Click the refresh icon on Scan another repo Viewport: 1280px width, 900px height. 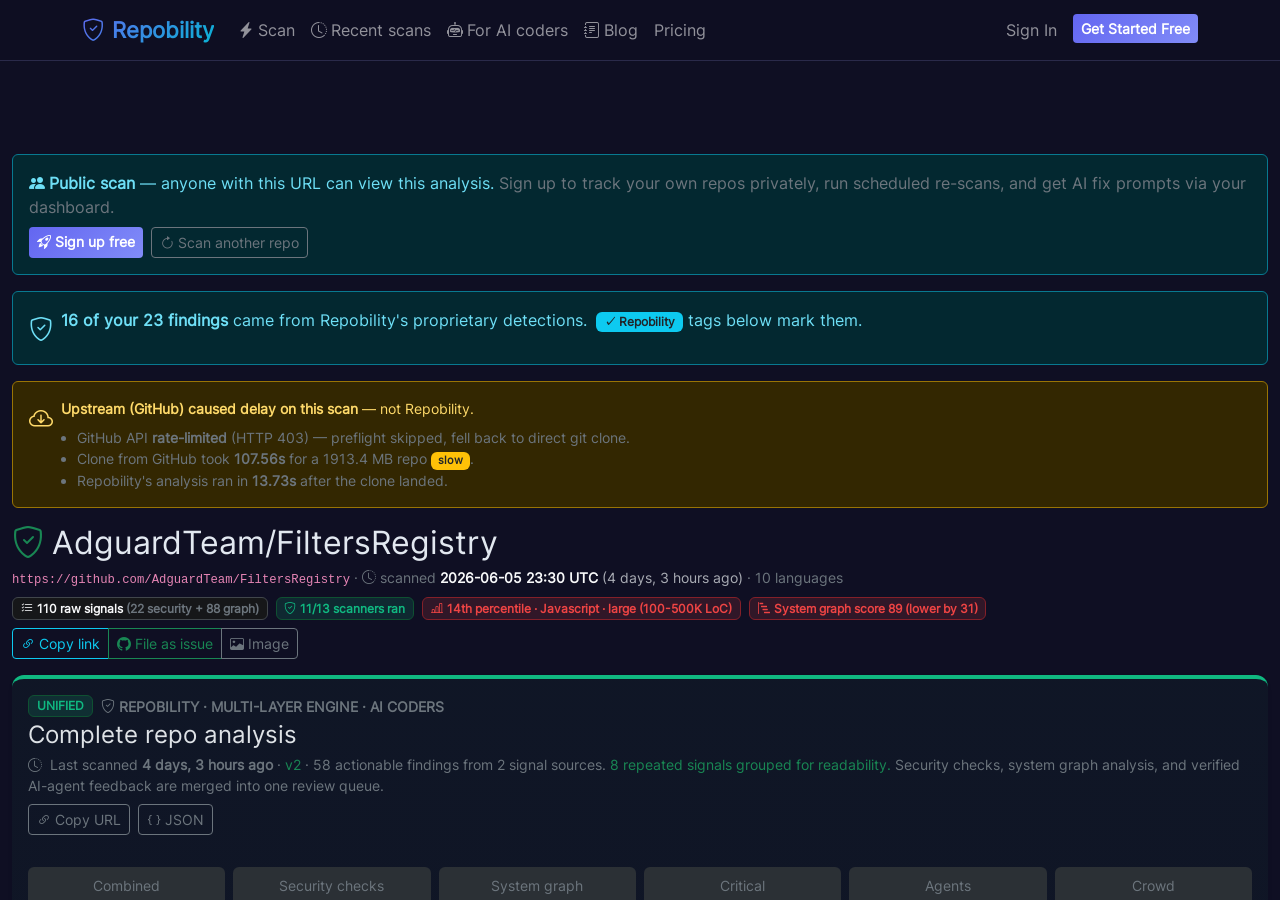point(167,243)
